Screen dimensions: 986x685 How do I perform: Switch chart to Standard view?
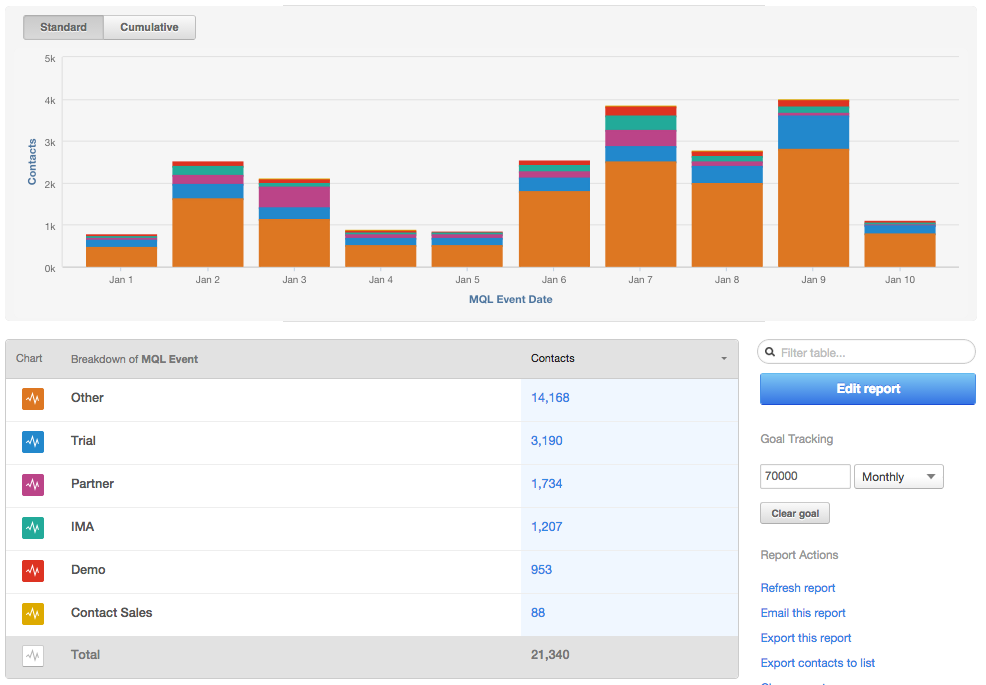[63, 27]
